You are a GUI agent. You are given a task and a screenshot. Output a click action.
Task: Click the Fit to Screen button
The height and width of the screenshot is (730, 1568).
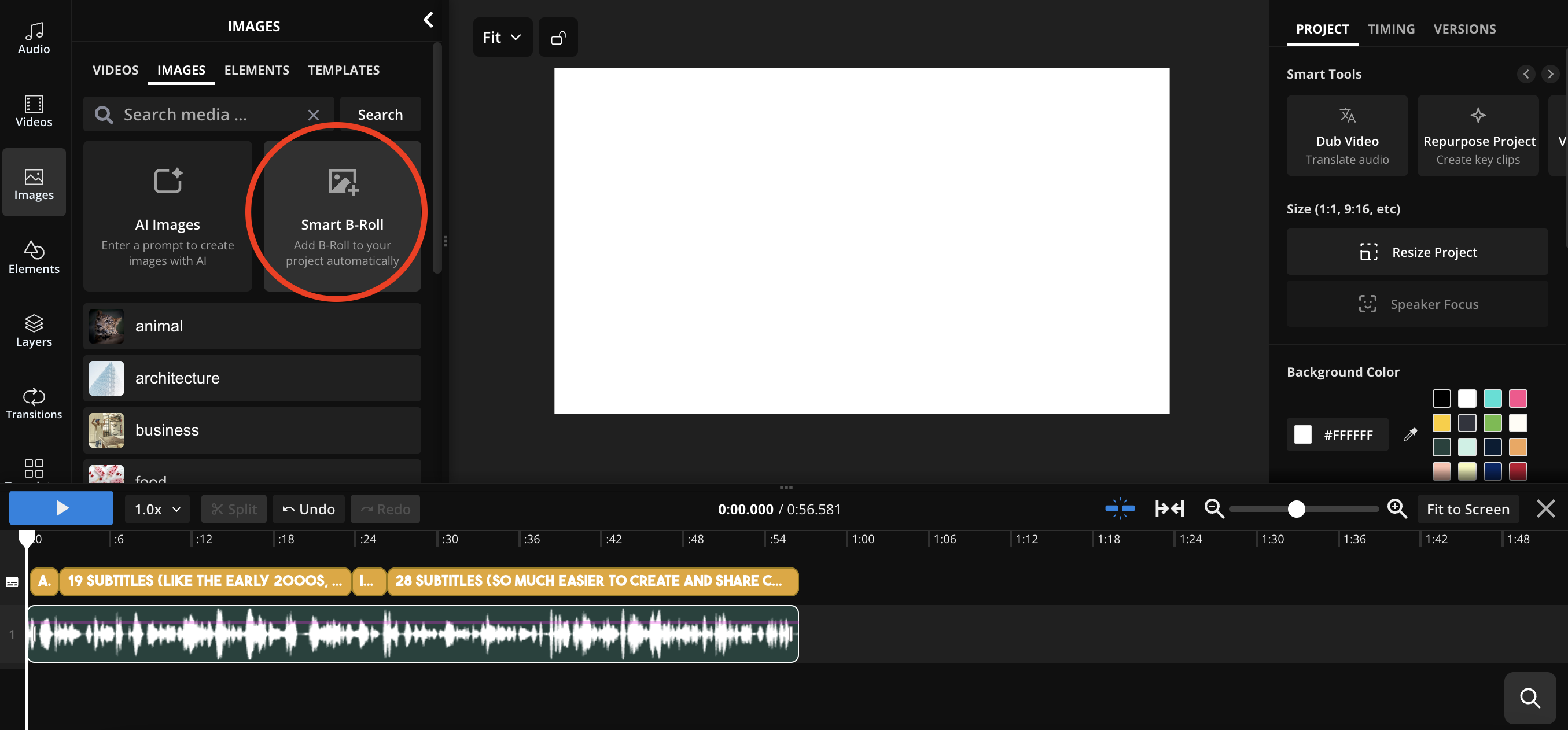(x=1467, y=509)
